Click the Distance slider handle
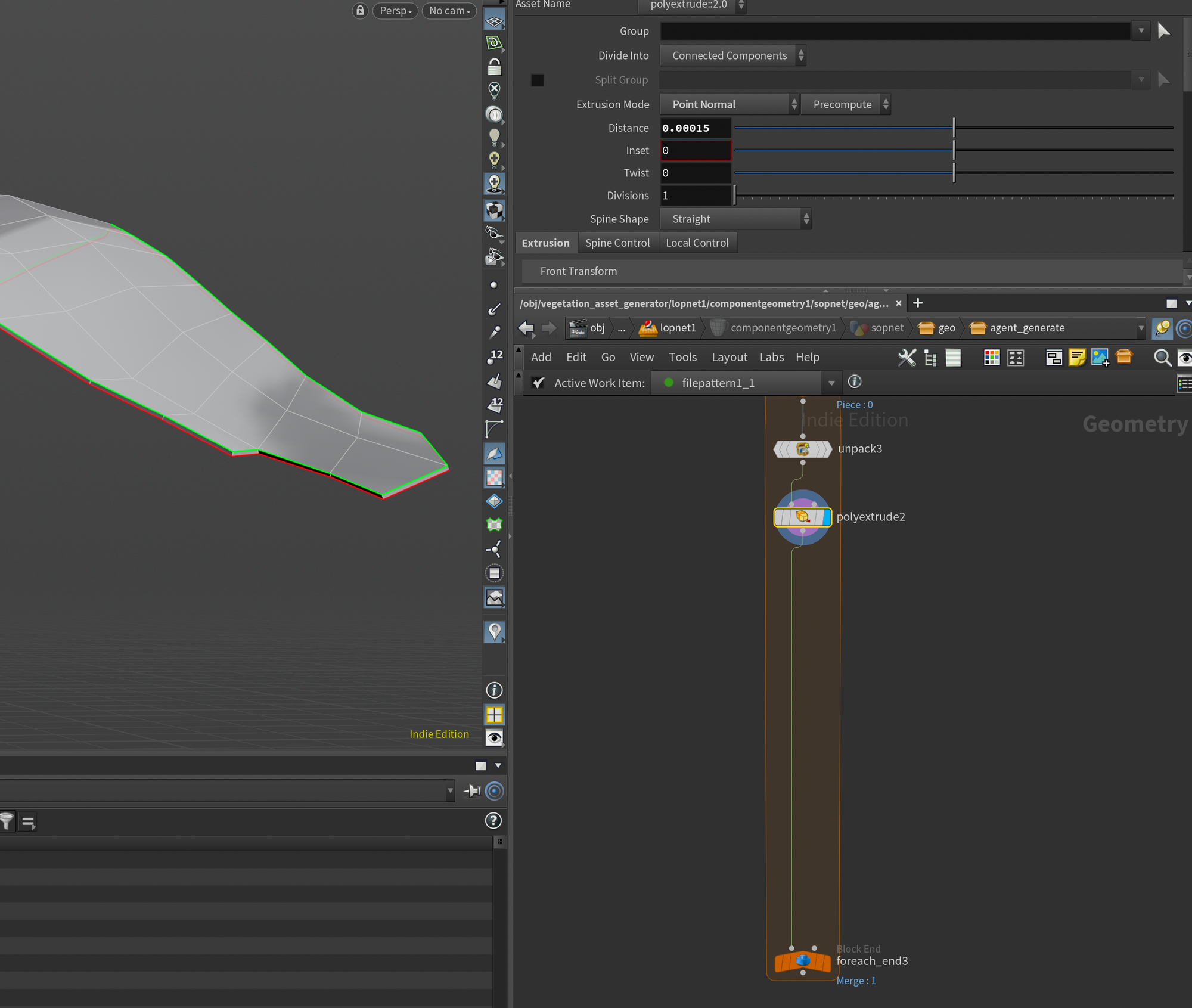Image resolution: width=1192 pixels, height=1008 pixels. 954,128
